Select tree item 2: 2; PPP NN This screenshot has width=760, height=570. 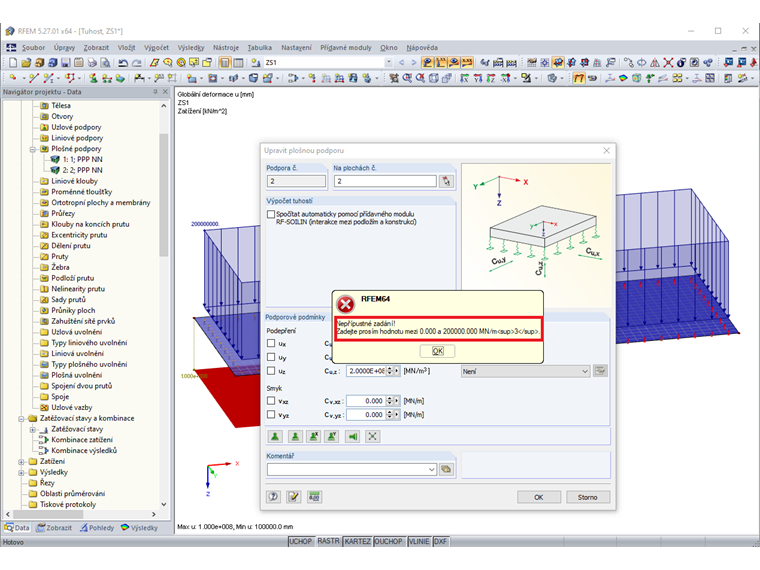pyautogui.click(x=82, y=170)
